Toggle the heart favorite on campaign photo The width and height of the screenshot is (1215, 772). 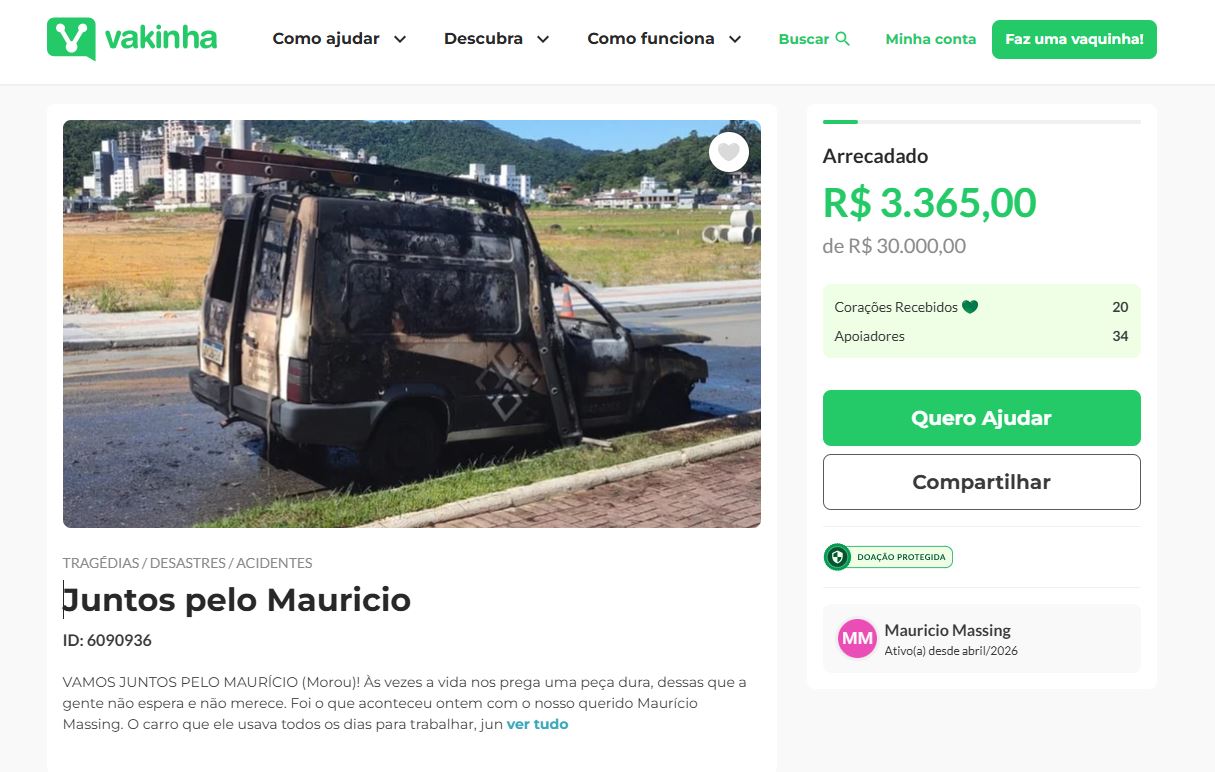(x=729, y=152)
